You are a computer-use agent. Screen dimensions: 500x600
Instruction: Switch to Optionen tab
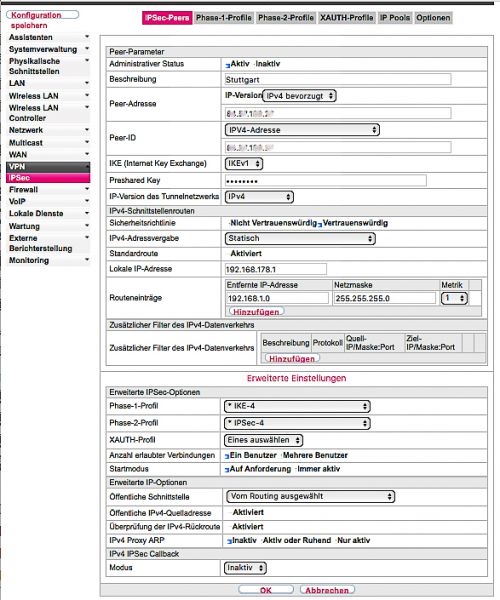(433, 18)
